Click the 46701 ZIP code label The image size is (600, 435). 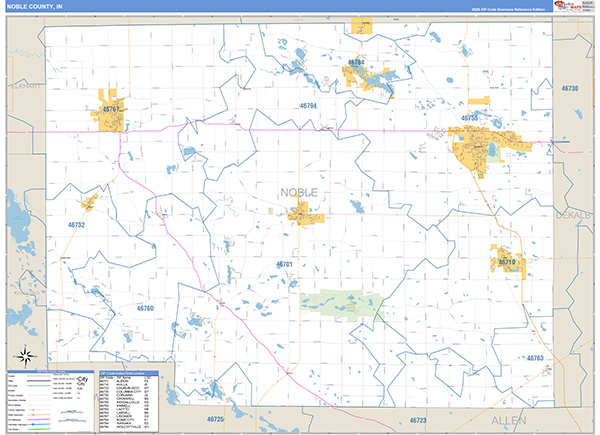click(x=283, y=265)
